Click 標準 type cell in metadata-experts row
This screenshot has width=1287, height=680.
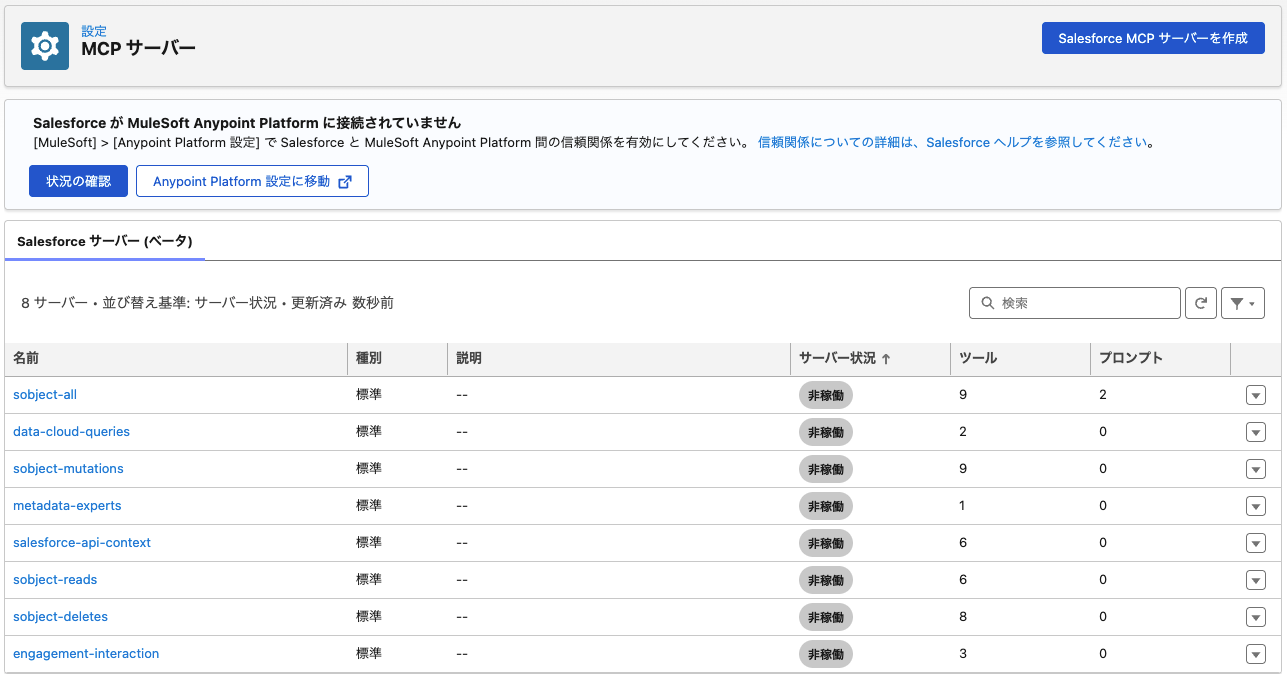point(369,506)
